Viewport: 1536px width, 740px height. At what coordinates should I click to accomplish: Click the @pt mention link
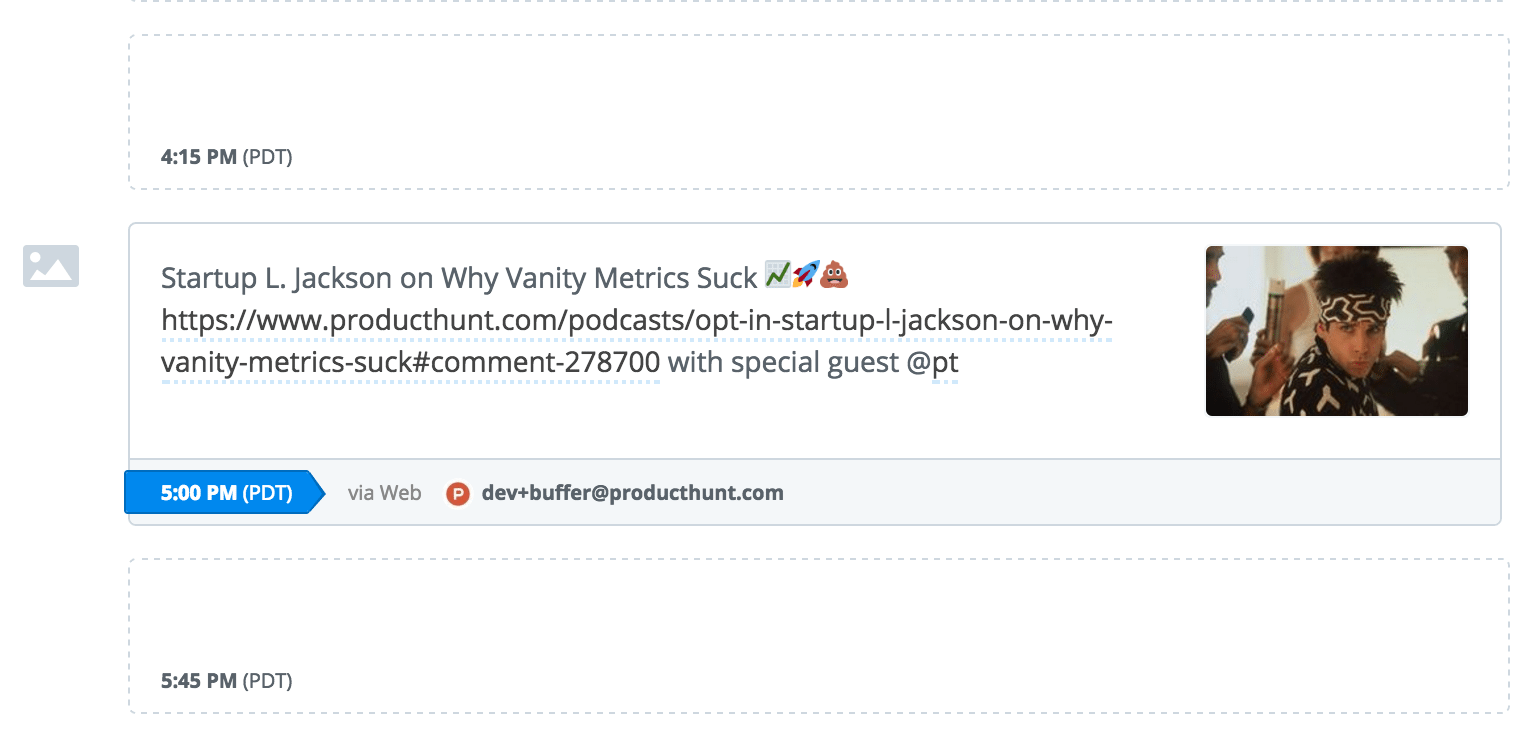pos(940,363)
